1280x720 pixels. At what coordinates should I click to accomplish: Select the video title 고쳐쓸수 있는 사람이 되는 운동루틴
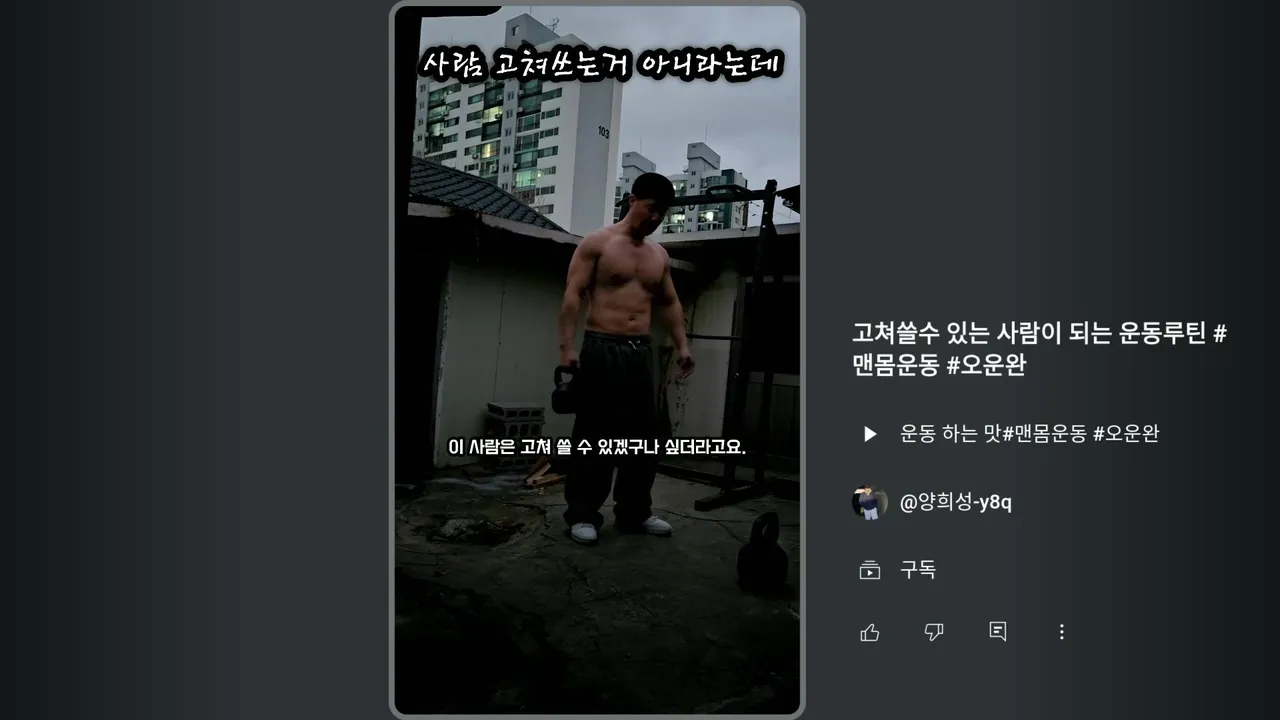pos(1030,333)
